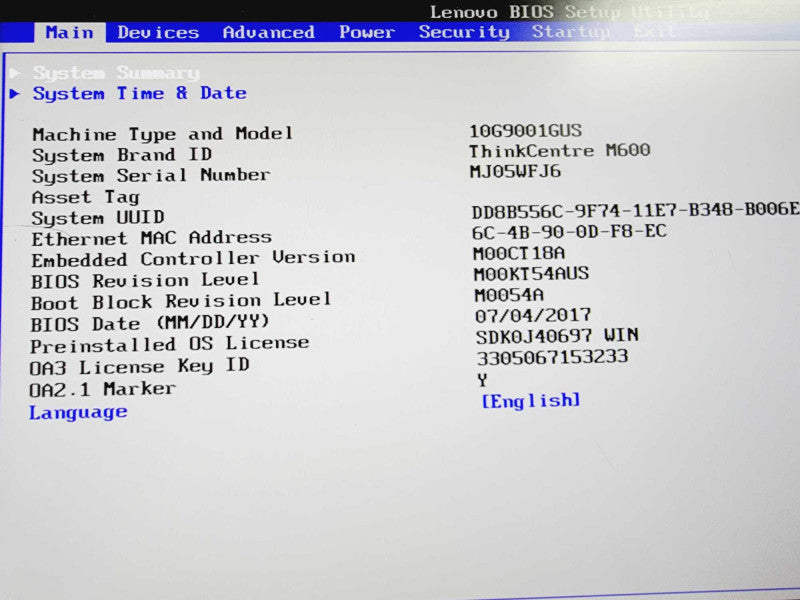
Task: Click System Brand ID label
Action: tap(122, 155)
